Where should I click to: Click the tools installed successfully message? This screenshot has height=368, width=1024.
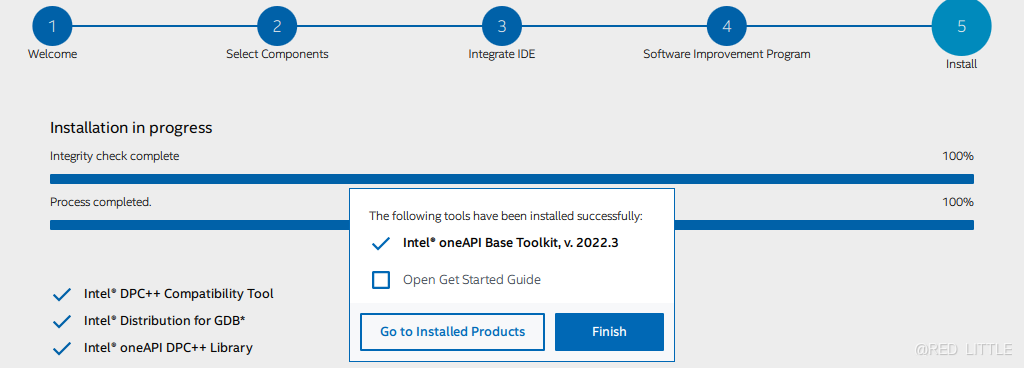click(x=506, y=216)
